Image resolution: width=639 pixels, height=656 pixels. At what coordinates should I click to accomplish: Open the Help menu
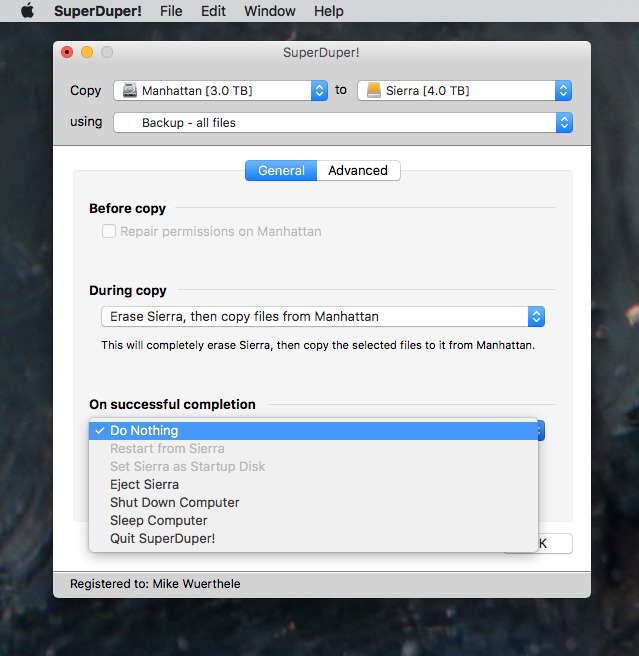tap(328, 11)
